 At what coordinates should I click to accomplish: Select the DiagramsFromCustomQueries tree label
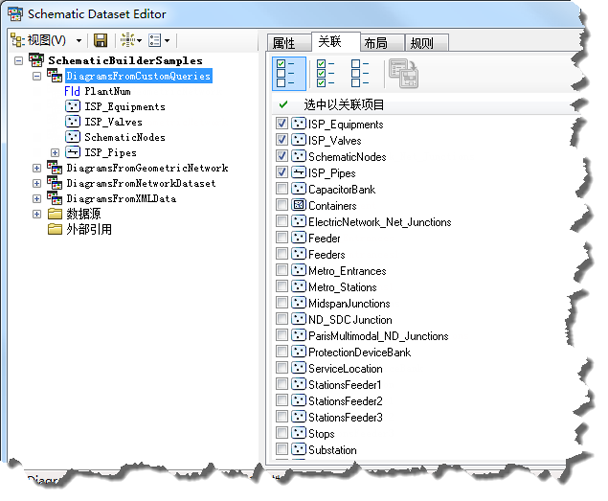(x=138, y=76)
